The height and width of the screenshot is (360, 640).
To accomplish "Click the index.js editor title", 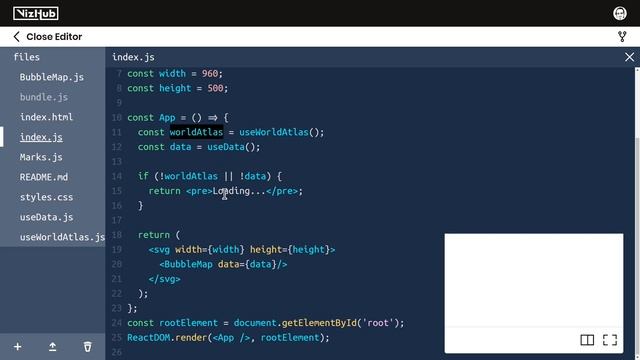I will pyautogui.click(x=133, y=57).
